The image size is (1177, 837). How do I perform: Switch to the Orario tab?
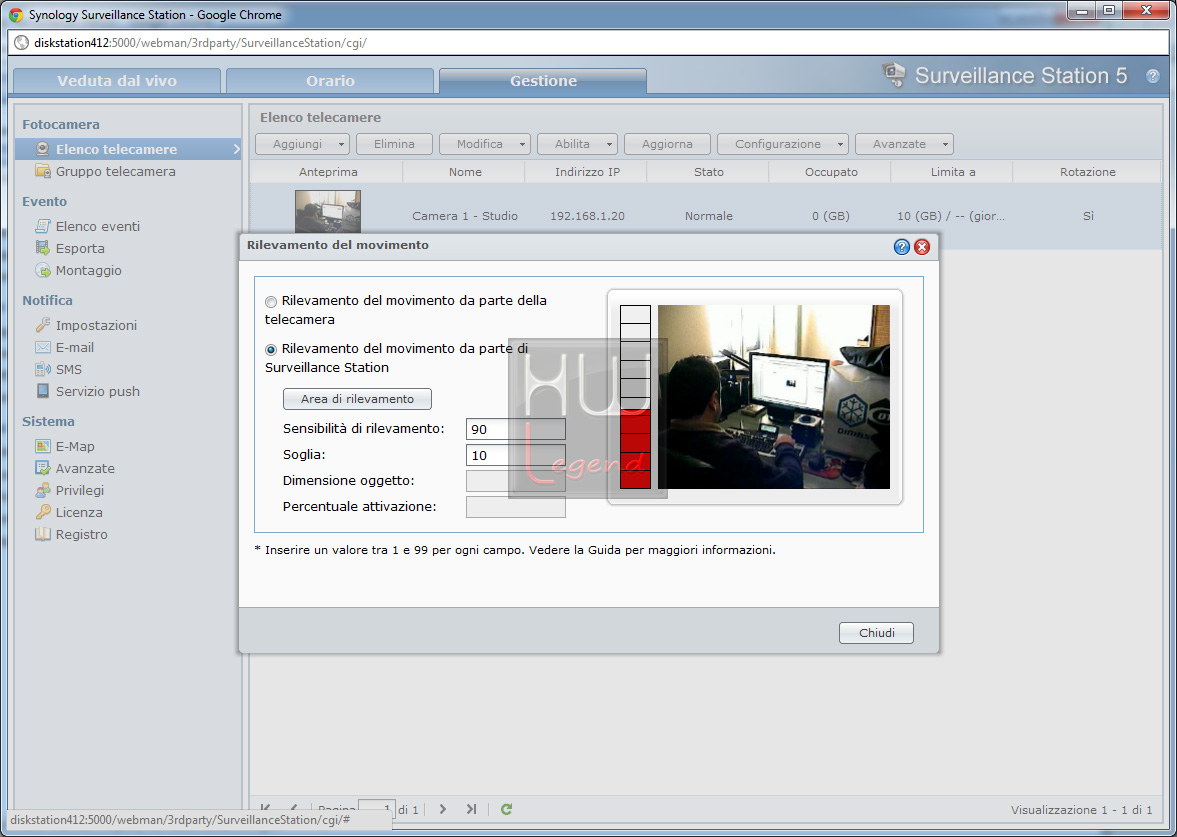pos(330,81)
